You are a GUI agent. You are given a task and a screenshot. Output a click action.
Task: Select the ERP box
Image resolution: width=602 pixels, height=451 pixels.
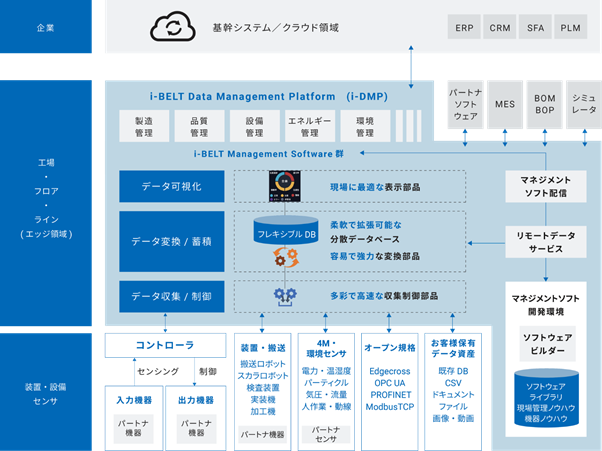(x=464, y=27)
